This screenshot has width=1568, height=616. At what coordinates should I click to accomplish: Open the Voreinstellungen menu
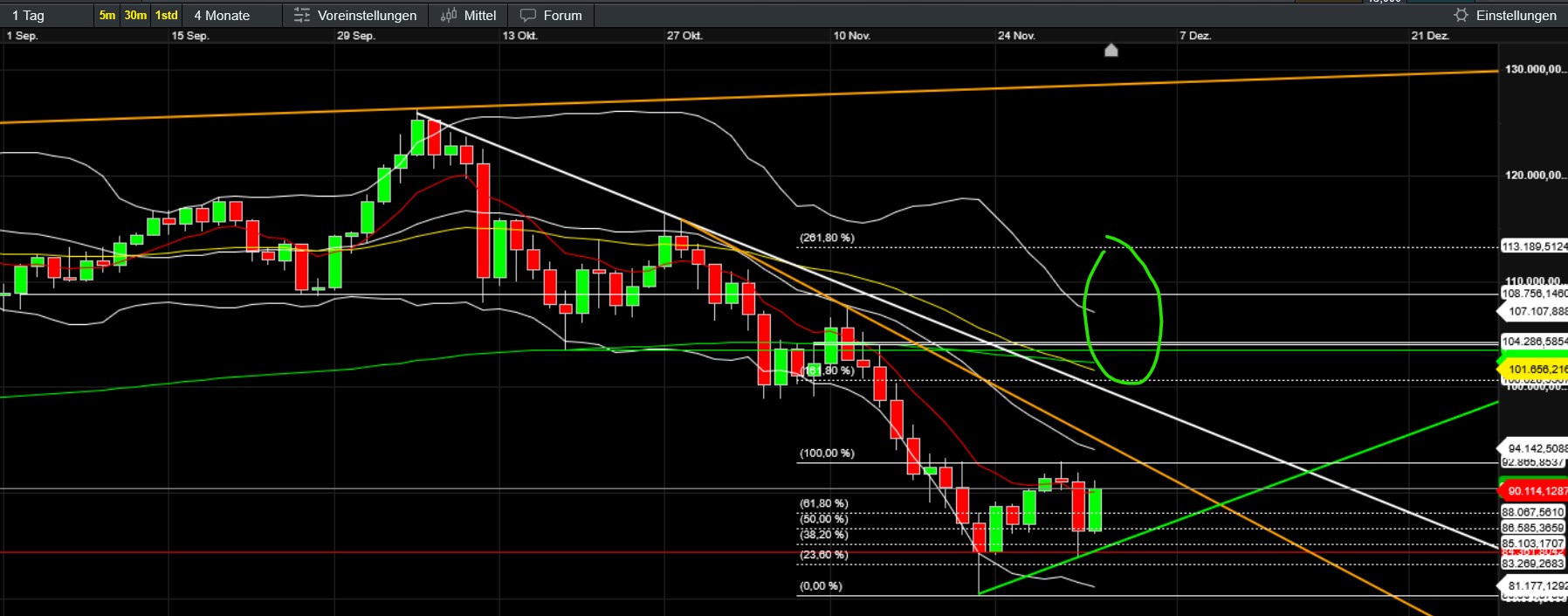tap(367, 16)
